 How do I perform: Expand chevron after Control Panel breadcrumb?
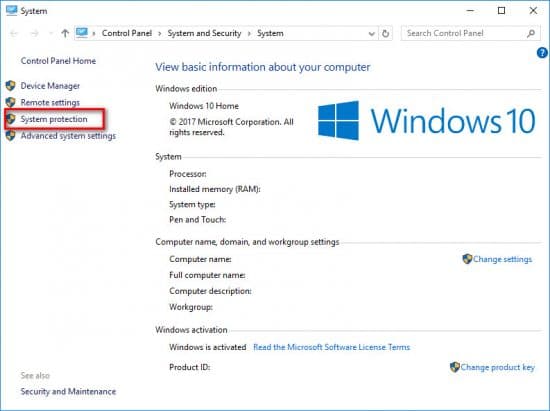click(160, 34)
